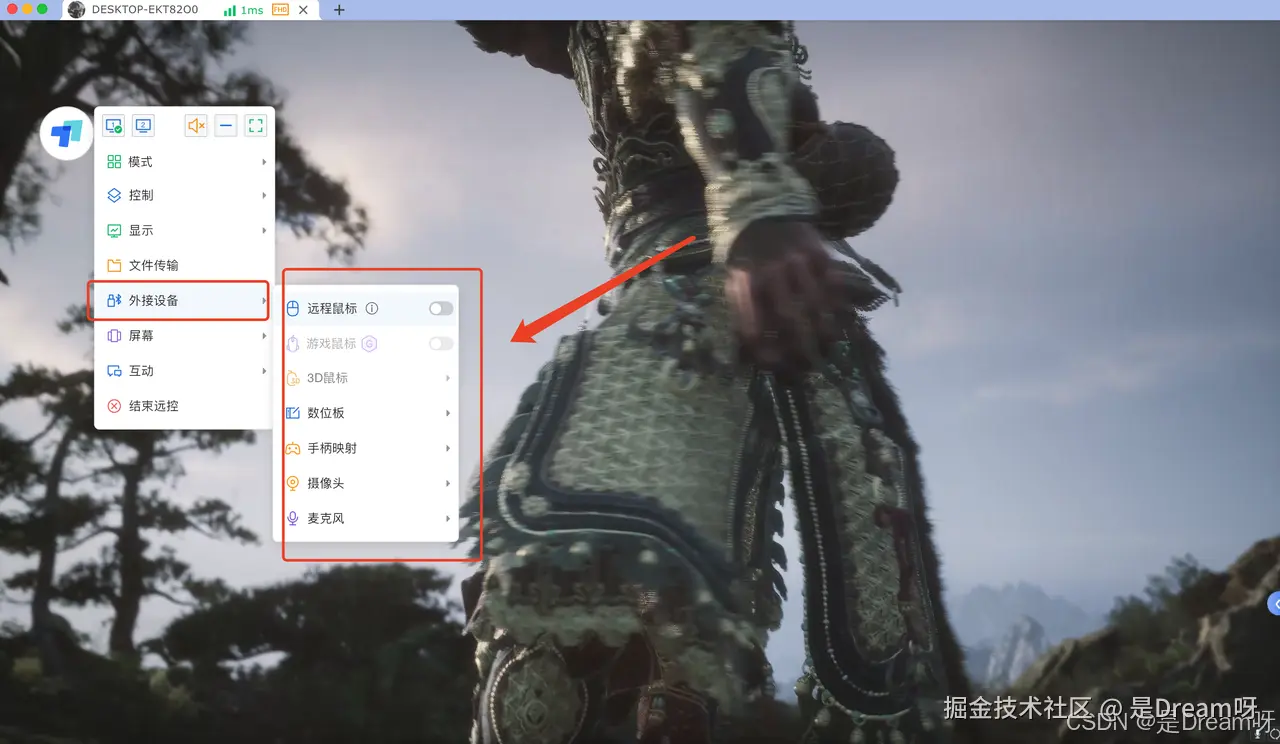This screenshot has width=1280, height=744.
Task: Click the orange FHD quality badge
Action: click(x=280, y=10)
